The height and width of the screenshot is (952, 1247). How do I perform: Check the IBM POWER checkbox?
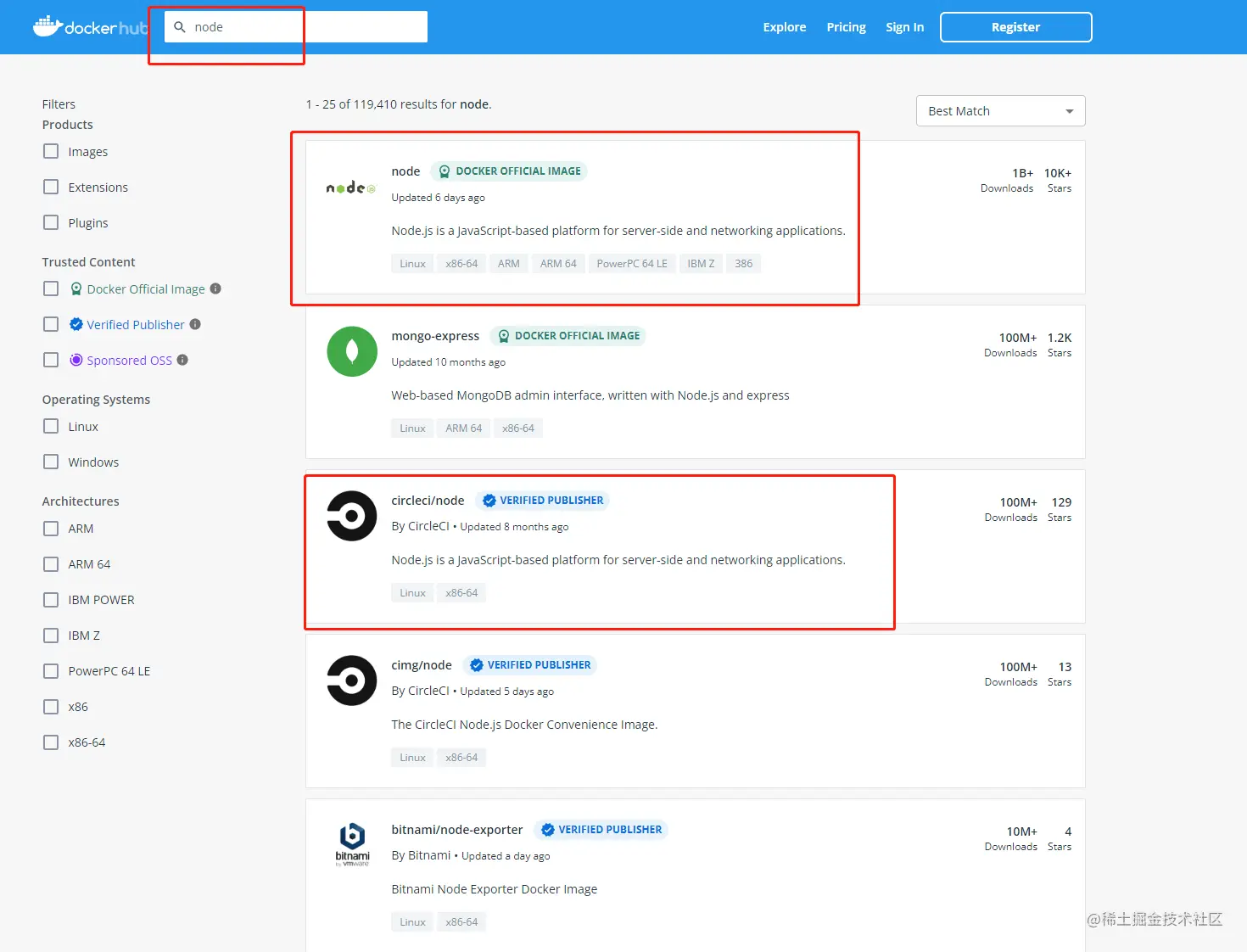tap(51, 599)
